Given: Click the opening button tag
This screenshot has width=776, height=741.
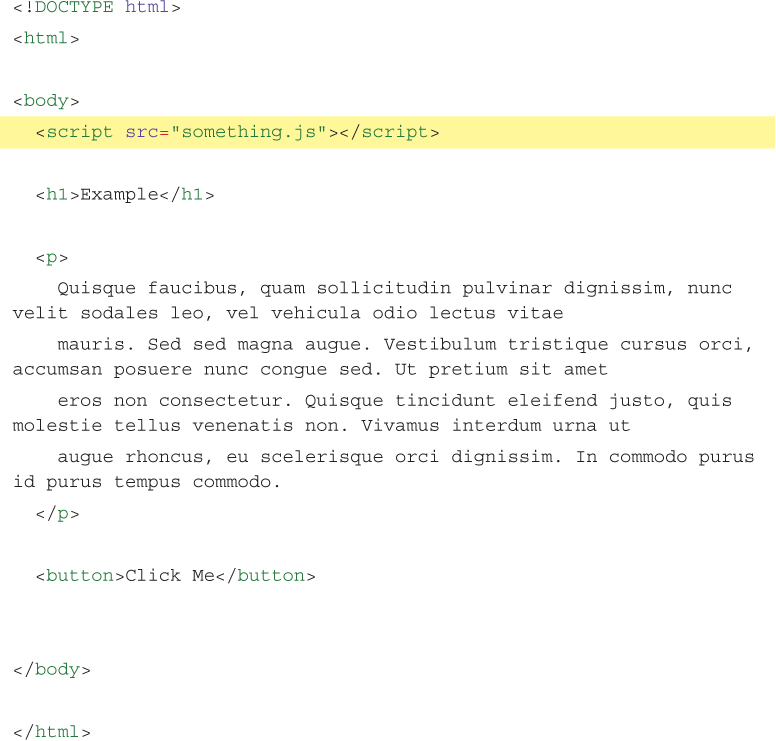Looking at the screenshot, I should [x=80, y=576].
